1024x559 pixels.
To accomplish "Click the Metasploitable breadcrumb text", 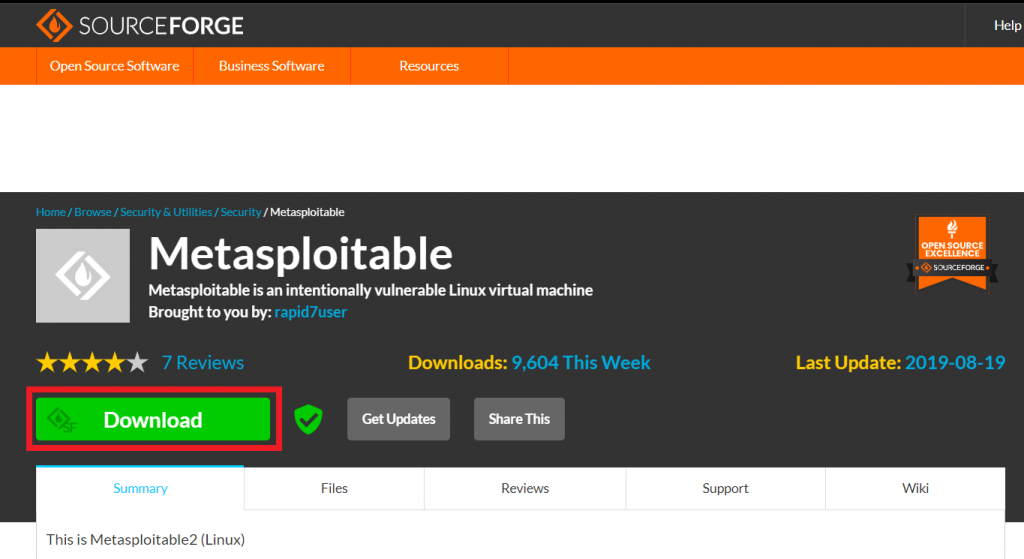I will point(307,212).
